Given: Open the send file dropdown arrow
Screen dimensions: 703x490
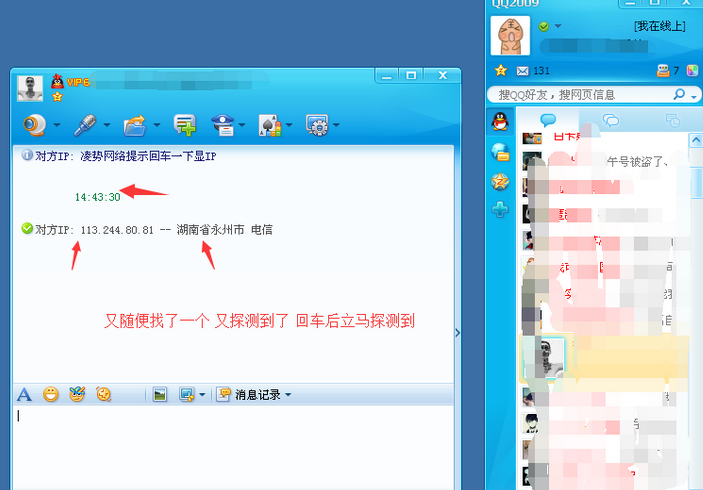Looking at the screenshot, I should click(x=156, y=125).
